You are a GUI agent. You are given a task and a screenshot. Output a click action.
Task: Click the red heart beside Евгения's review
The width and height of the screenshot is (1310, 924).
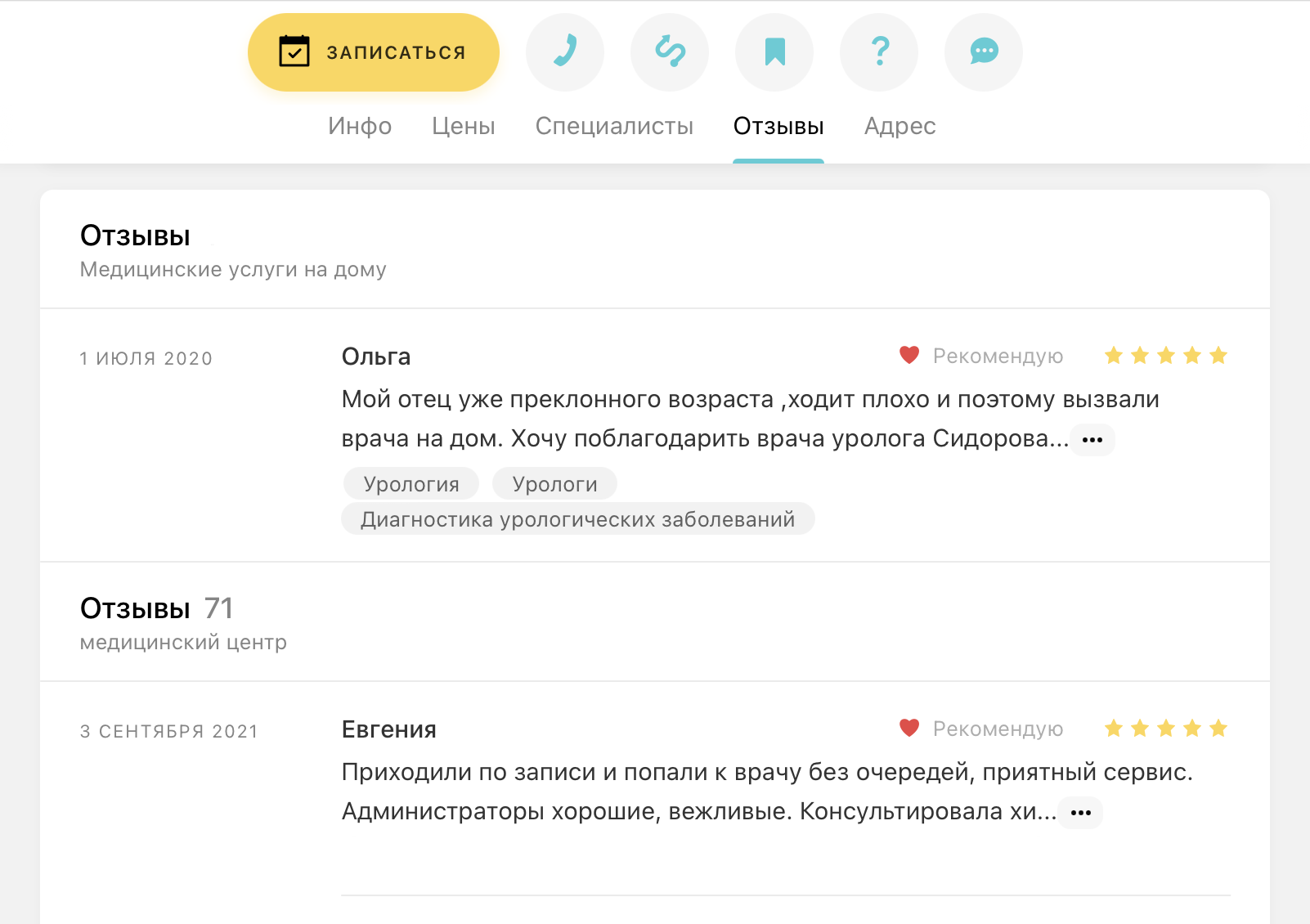[x=909, y=728]
